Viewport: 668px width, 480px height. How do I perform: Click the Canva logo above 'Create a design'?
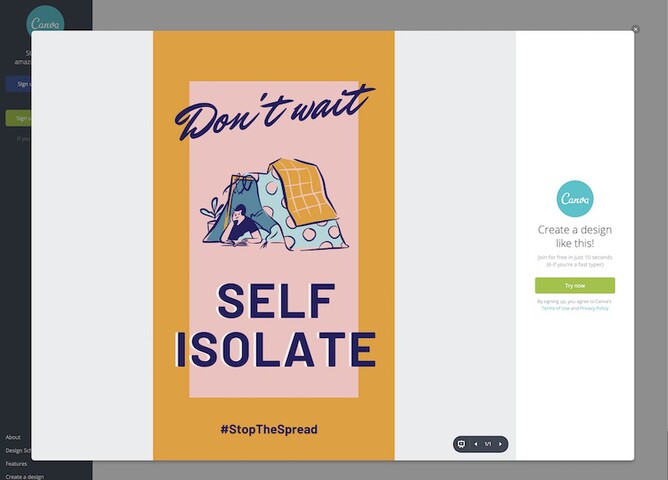tap(575, 198)
